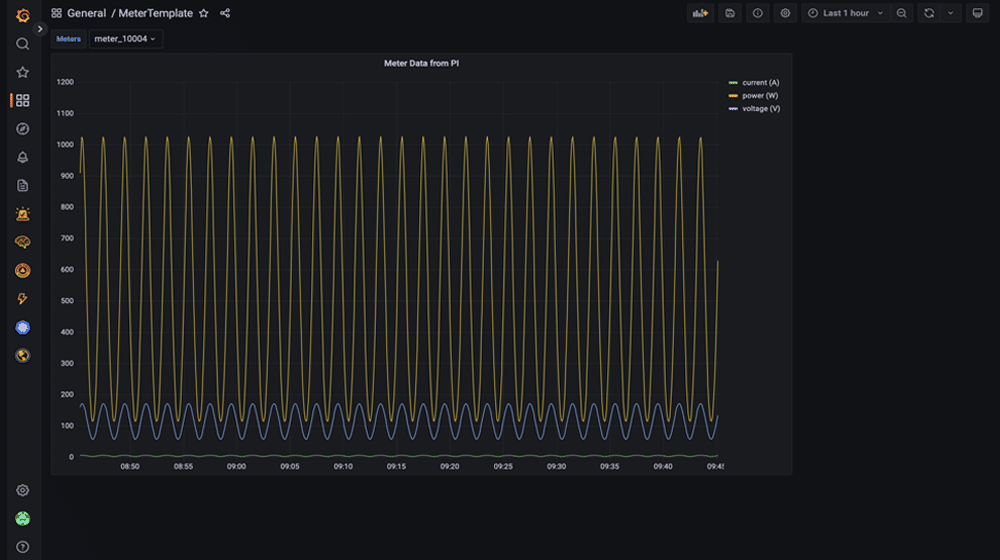Click the General folder breadcrumb
Screen dimensions: 1000x560
pos(86,13)
